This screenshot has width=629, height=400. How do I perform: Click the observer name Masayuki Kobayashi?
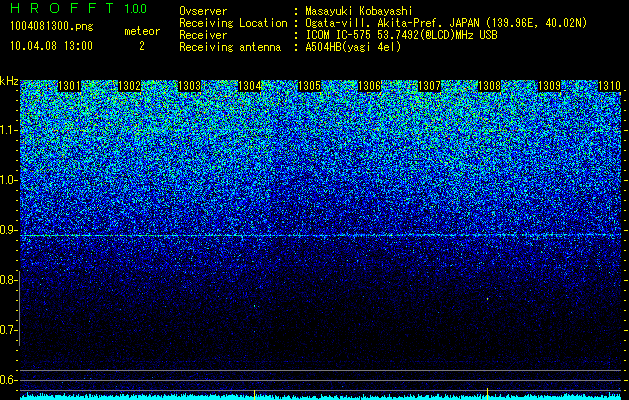tap(359, 11)
